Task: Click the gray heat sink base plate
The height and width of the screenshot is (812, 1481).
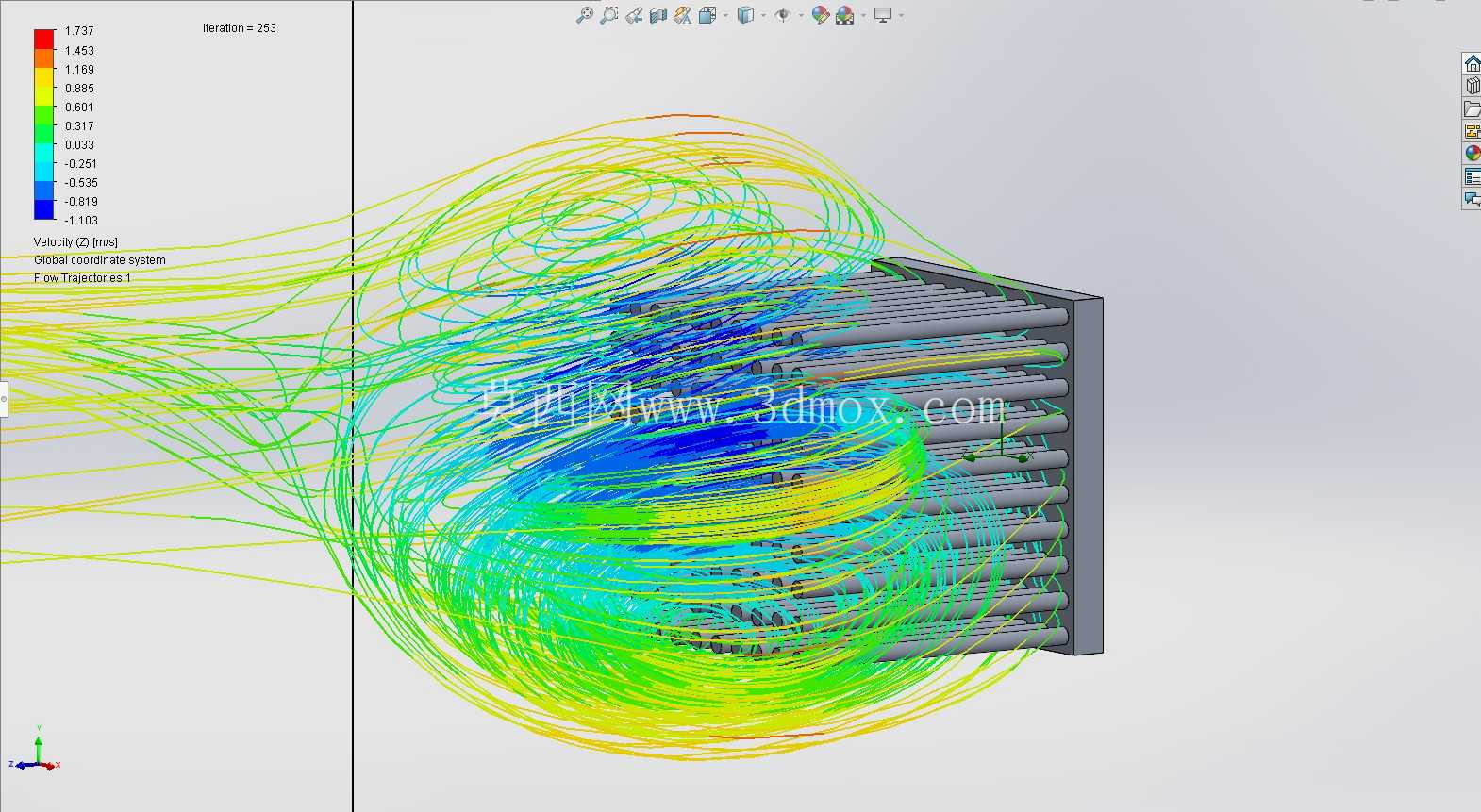Action: 1087,475
